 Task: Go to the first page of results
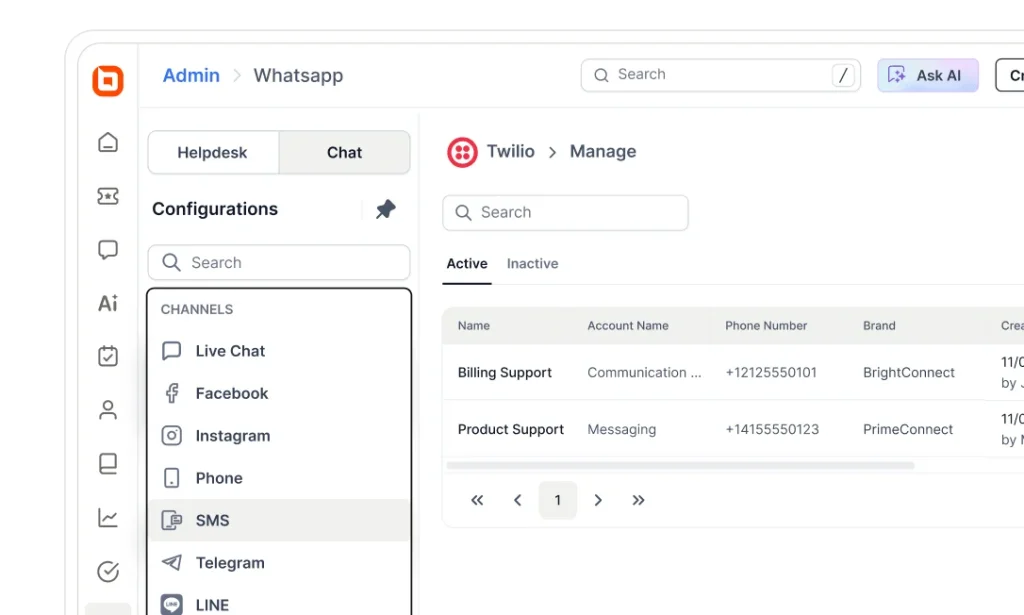click(477, 500)
